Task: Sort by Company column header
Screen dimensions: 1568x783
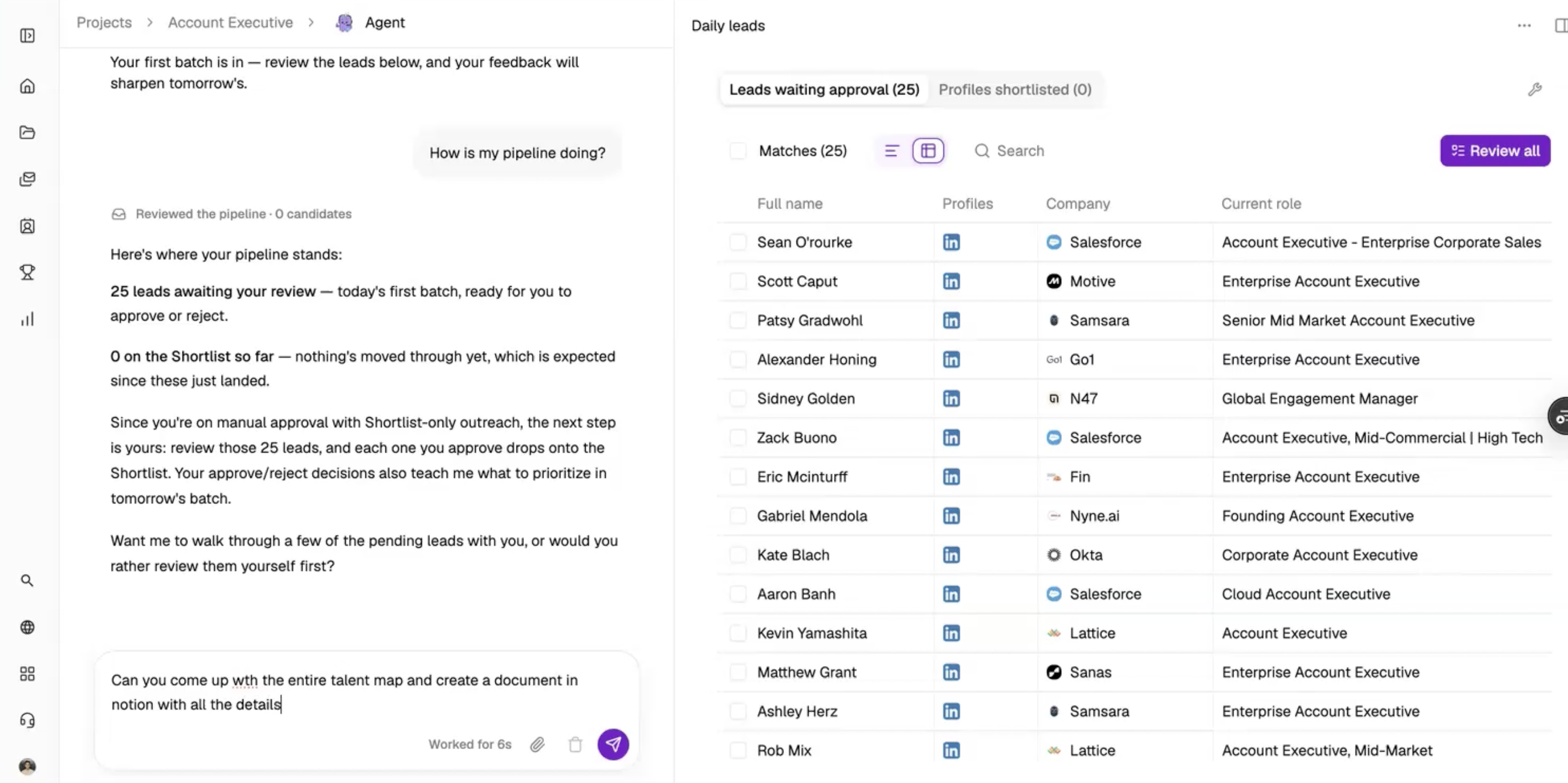Action: [1077, 203]
